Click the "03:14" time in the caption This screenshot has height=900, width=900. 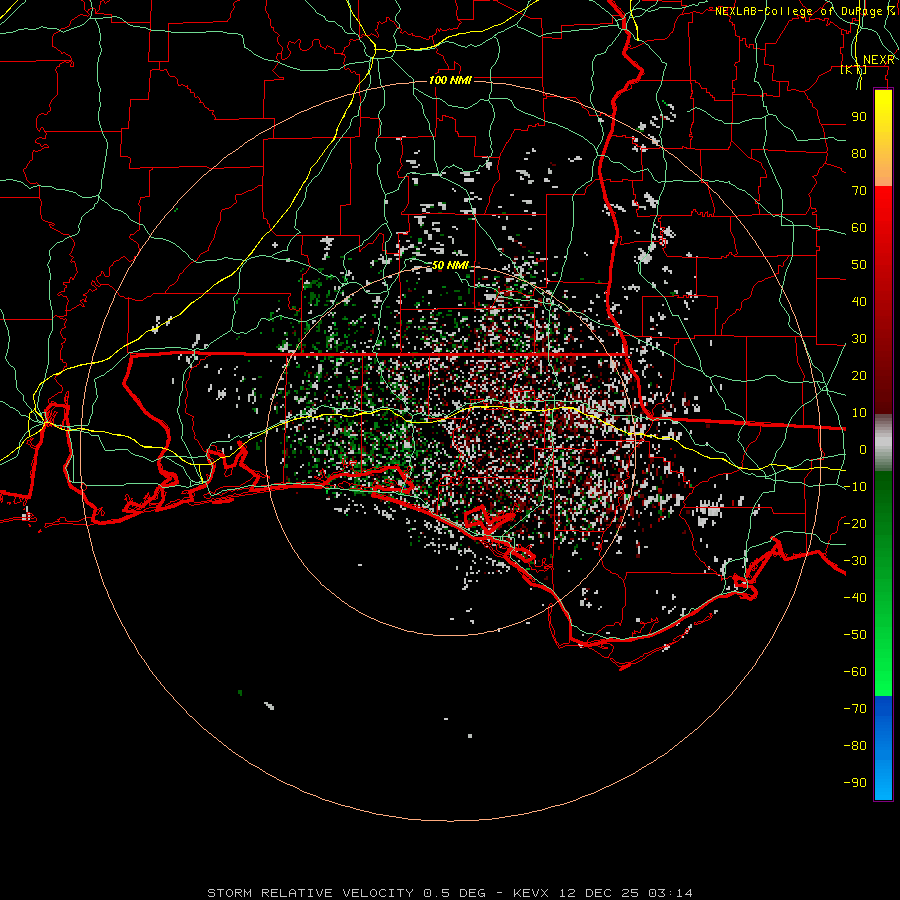coord(670,893)
